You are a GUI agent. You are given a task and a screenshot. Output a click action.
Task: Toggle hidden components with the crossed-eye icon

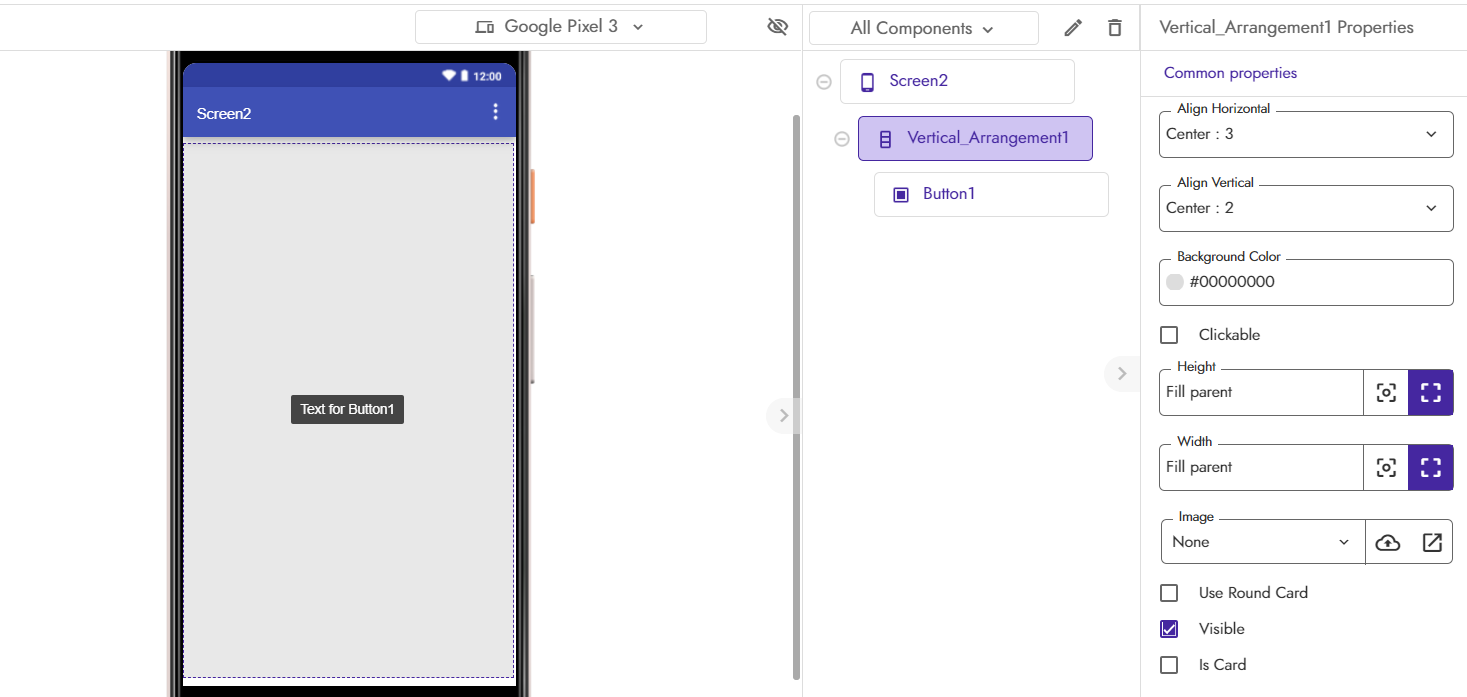click(x=777, y=27)
